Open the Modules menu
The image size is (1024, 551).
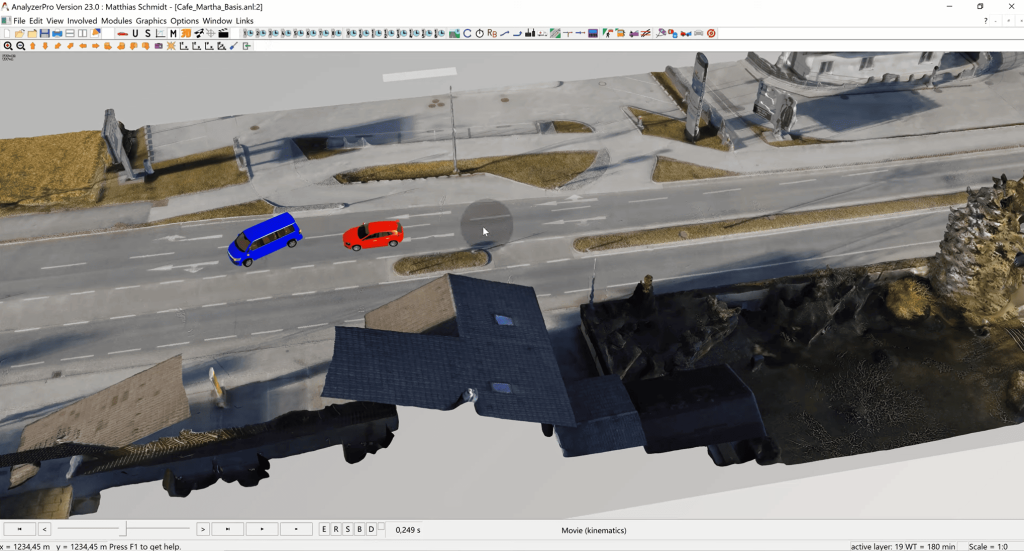116,21
